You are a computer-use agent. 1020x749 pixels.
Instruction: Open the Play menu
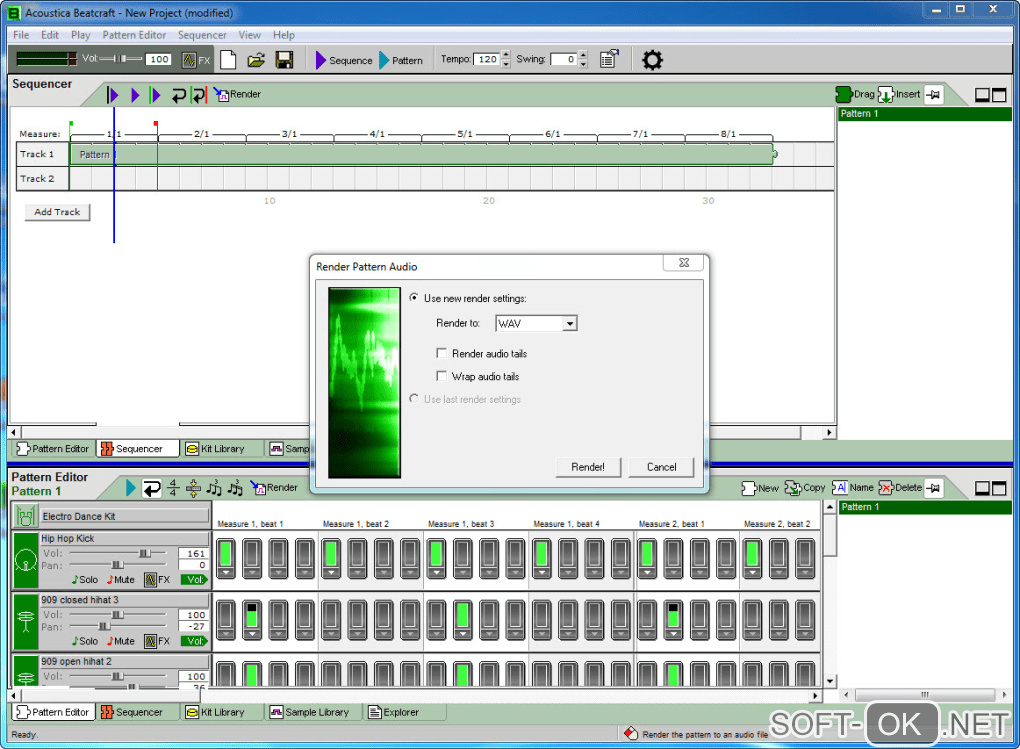pos(81,35)
